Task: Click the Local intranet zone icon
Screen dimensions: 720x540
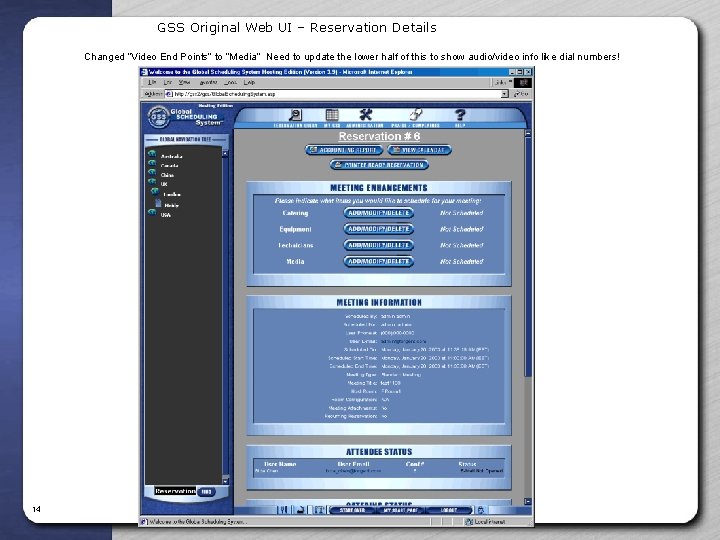Action: [x=469, y=522]
